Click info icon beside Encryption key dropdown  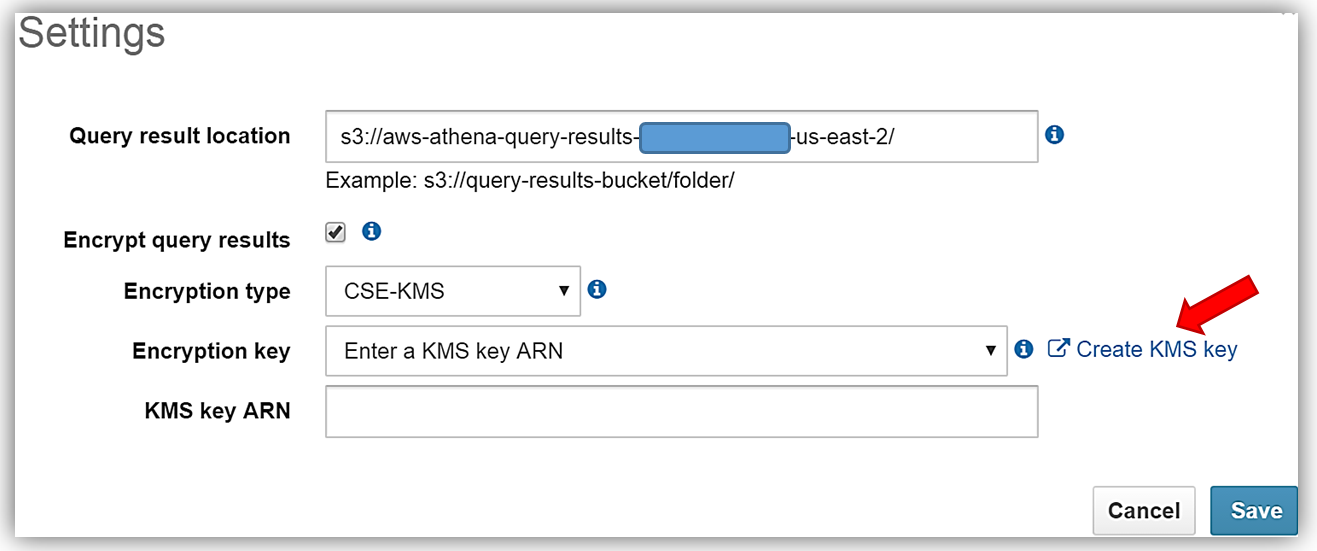pyautogui.click(x=1023, y=349)
